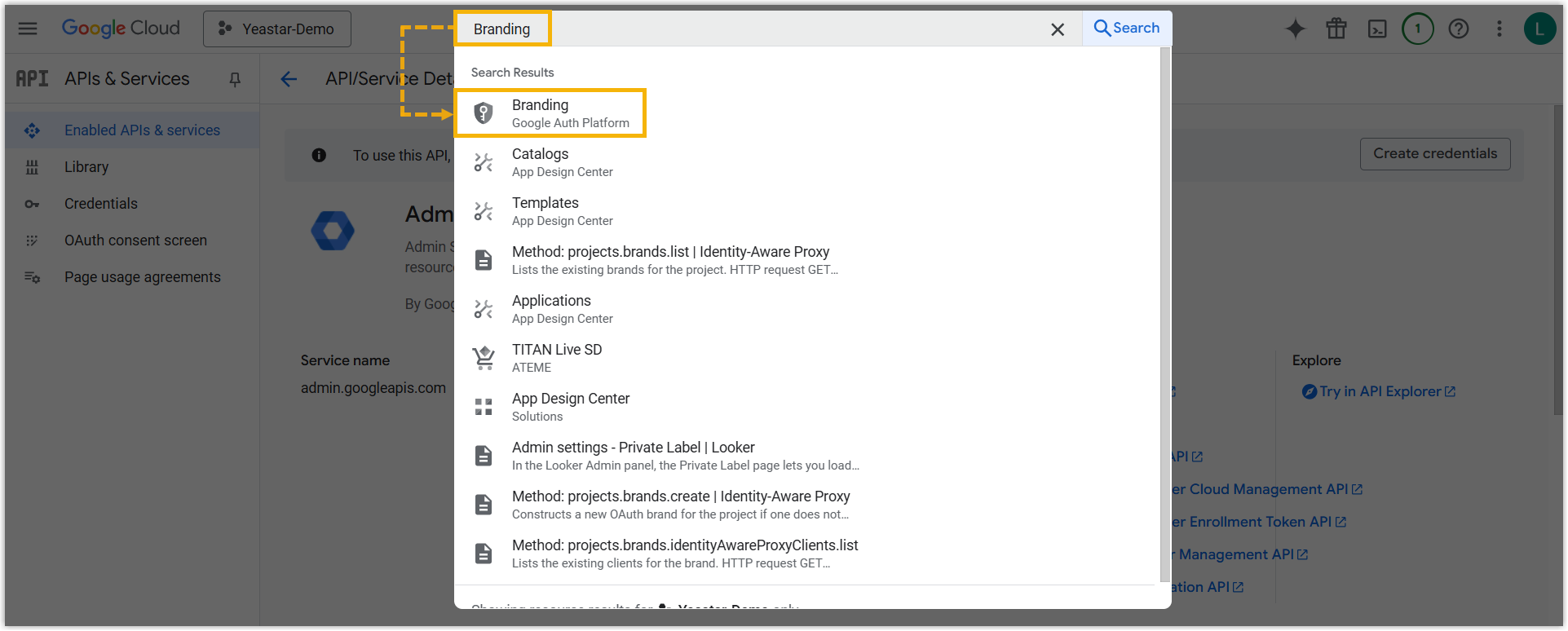The image size is (1568, 631).
Task: Click the blue Search button
Action: coord(1127,29)
